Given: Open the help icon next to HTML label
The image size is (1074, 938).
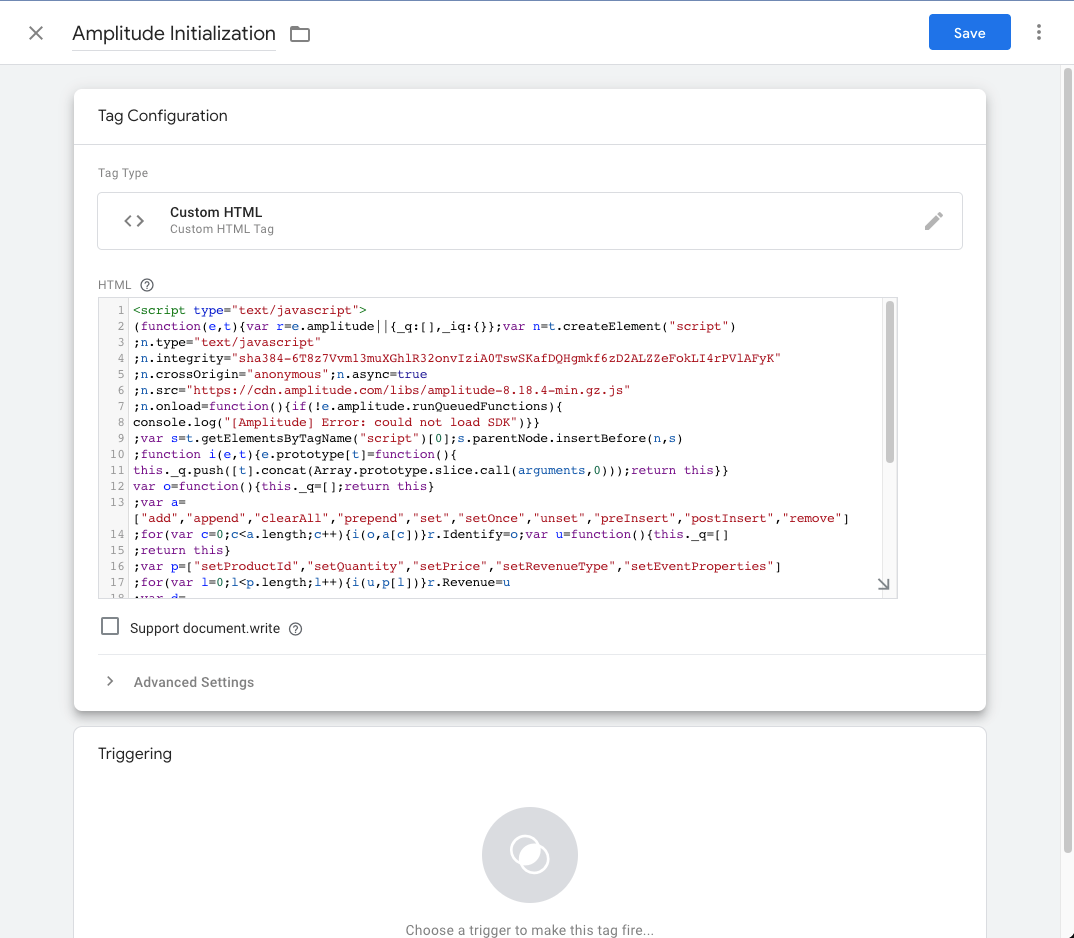Looking at the screenshot, I should point(147,285).
